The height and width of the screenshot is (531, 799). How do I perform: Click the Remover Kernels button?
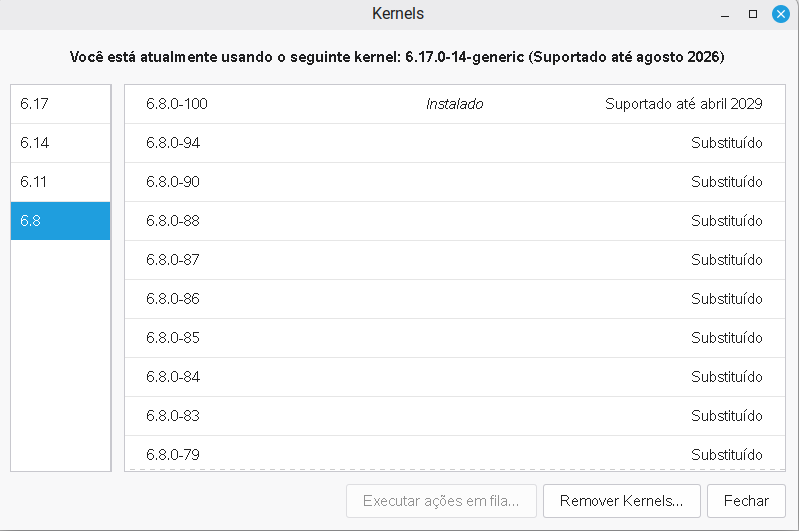click(621, 501)
